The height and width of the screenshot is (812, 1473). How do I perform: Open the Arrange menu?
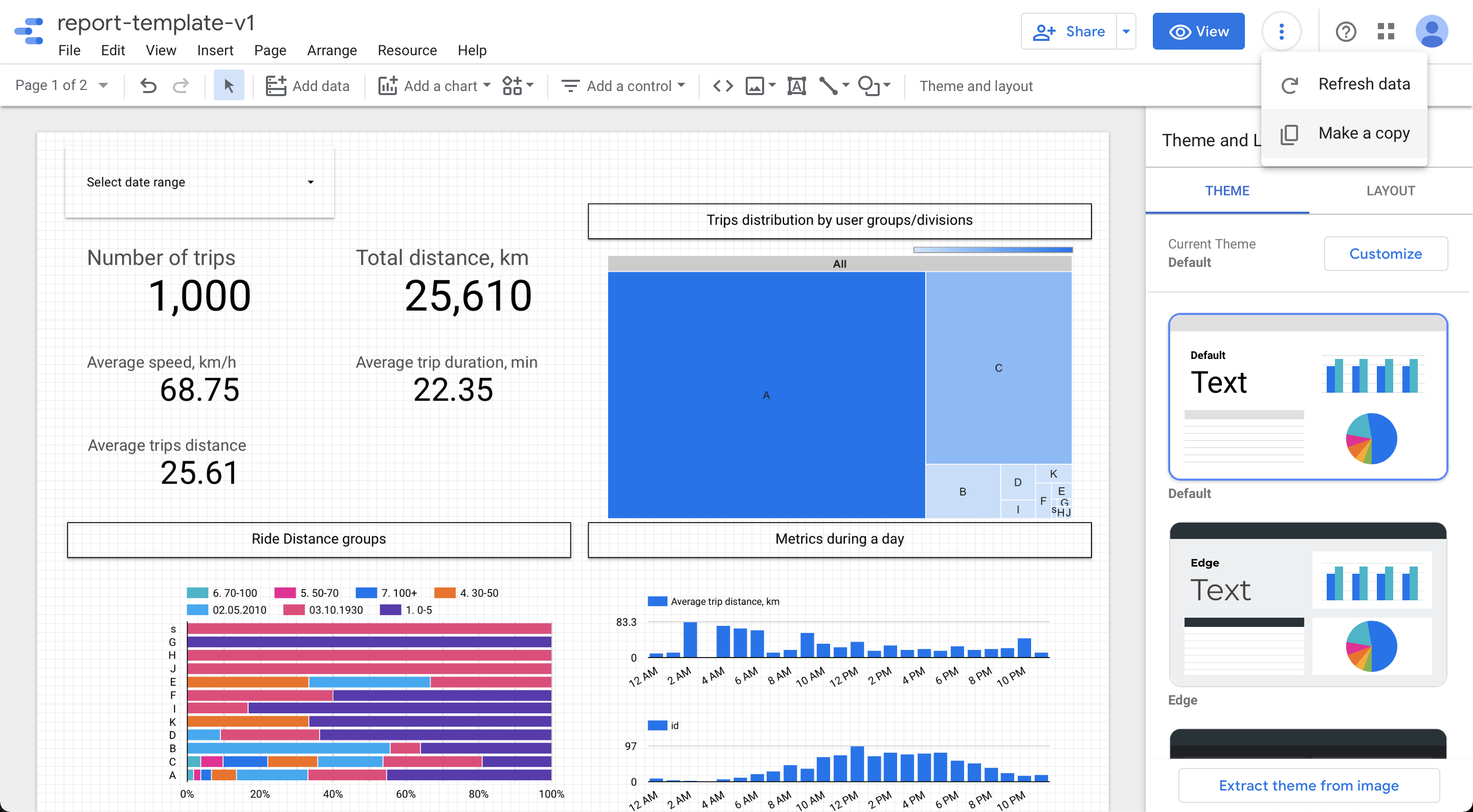click(x=331, y=50)
